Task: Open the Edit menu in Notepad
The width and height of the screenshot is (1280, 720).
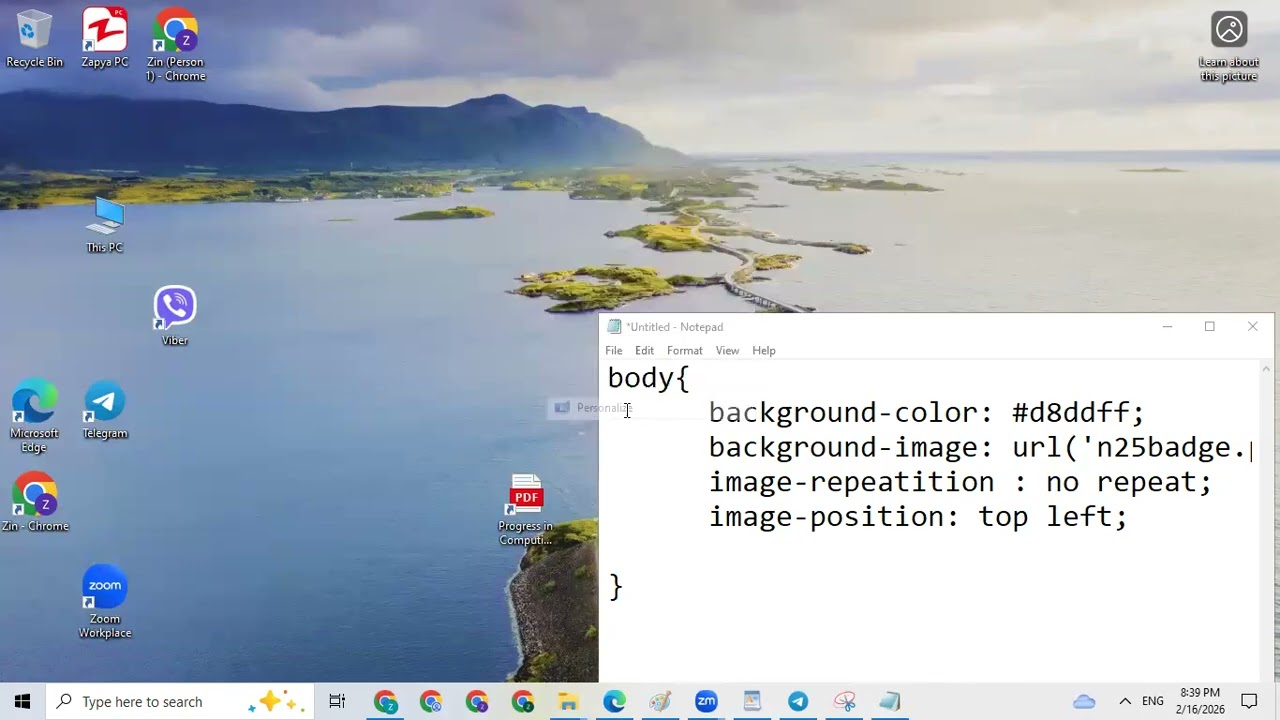Action: click(644, 350)
